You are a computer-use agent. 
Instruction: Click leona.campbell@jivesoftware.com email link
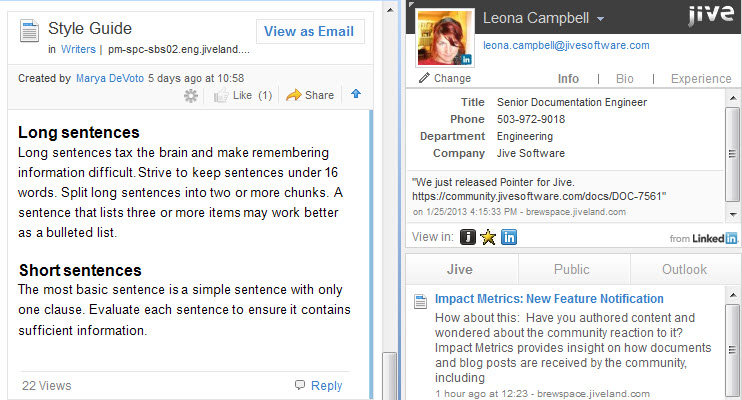coord(566,45)
